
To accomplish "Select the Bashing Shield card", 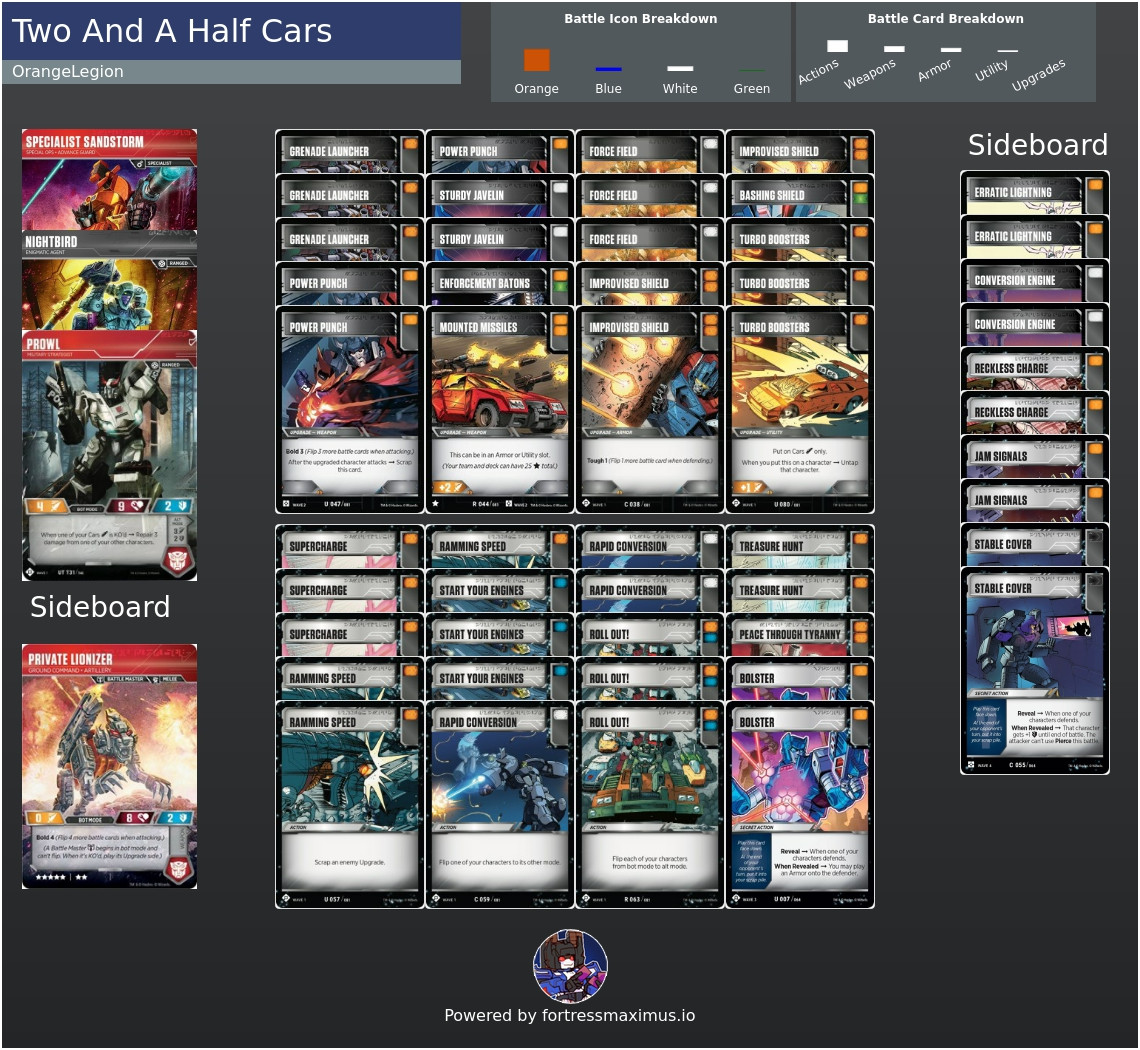I will [800, 196].
